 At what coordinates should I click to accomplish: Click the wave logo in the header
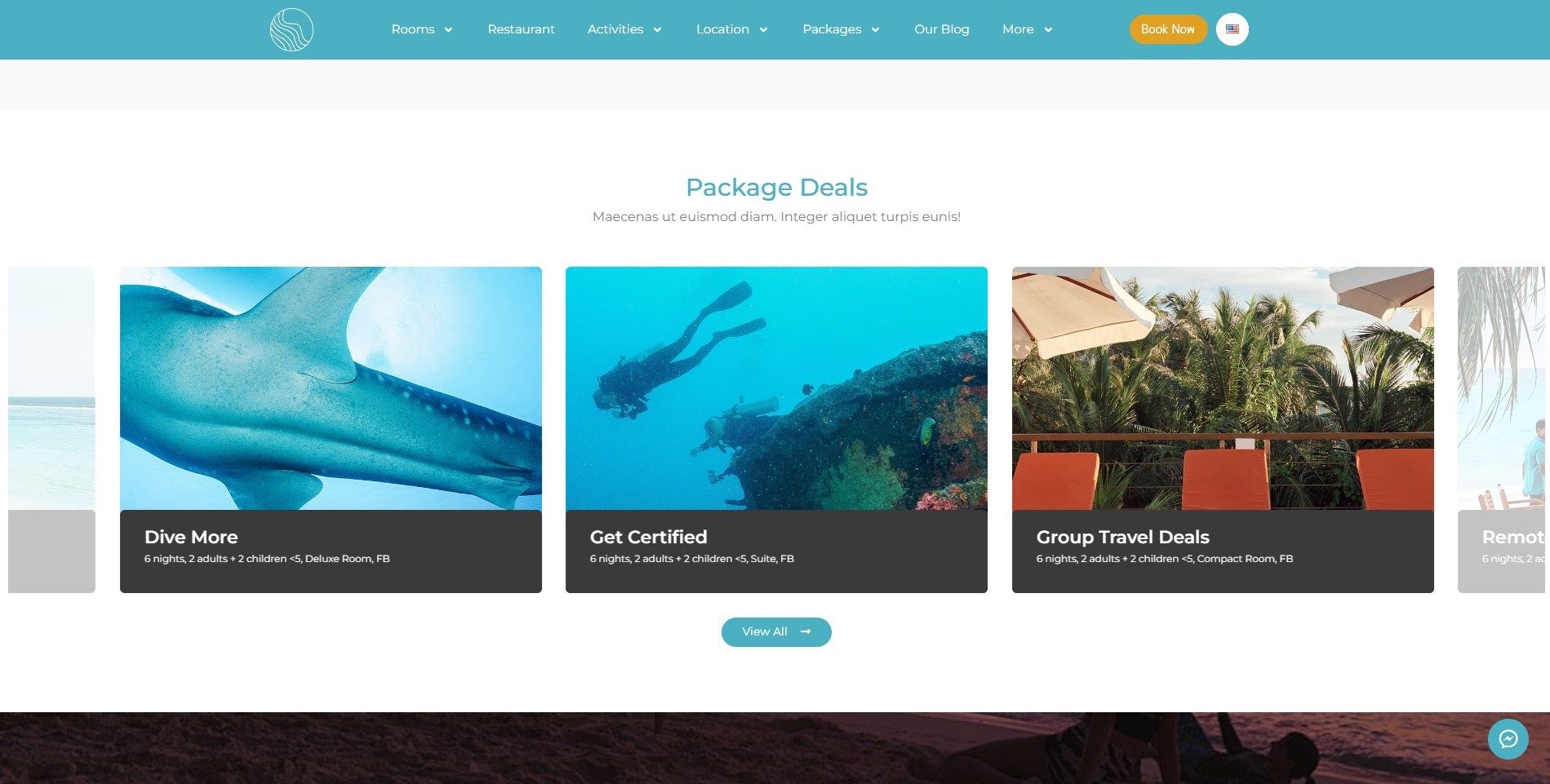pos(291,29)
